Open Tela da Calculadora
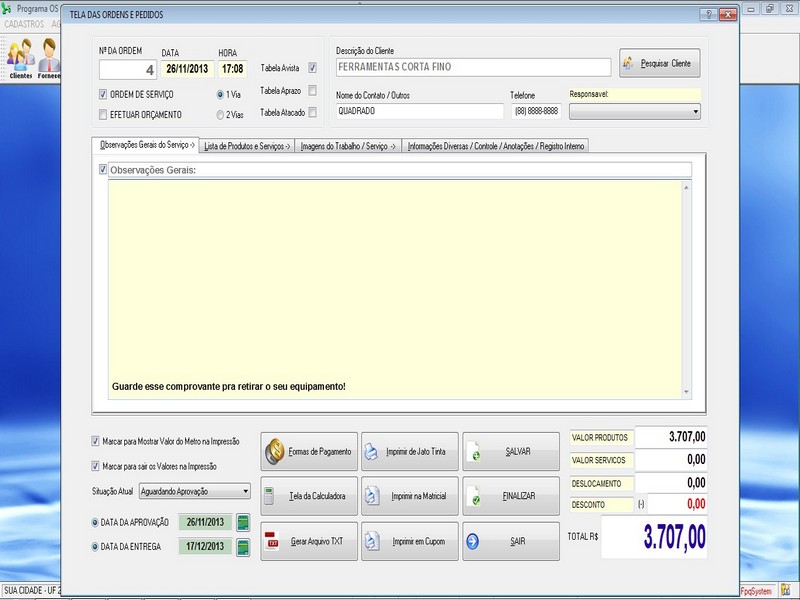This screenshot has width=800, height=600. point(308,496)
